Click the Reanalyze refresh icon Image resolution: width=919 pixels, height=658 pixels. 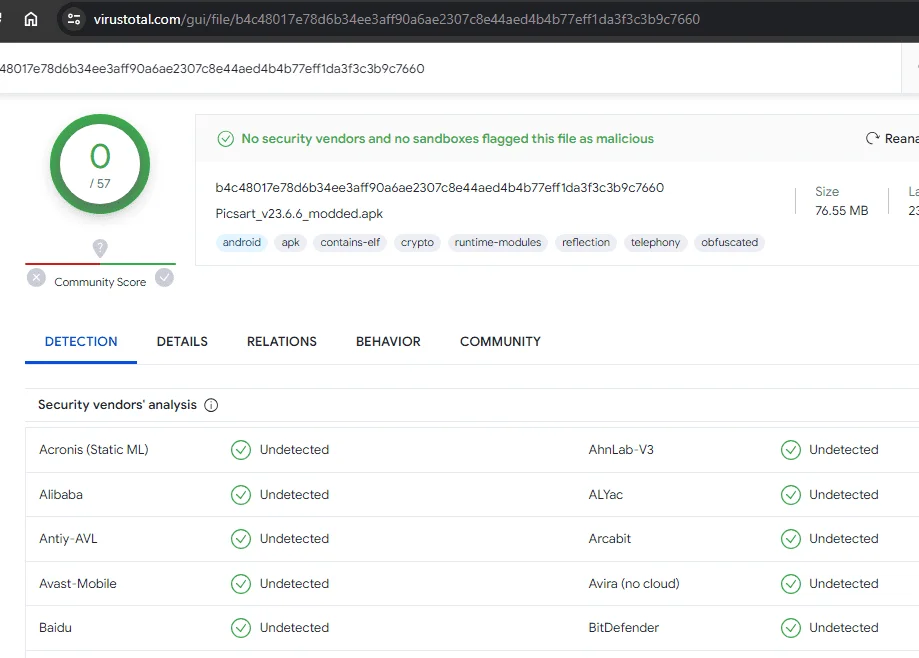click(873, 138)
